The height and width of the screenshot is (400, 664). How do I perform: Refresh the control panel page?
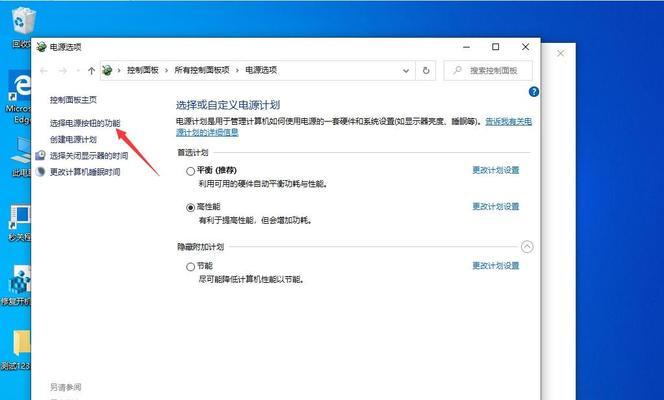pyautogui.click(x=426, y=71)
